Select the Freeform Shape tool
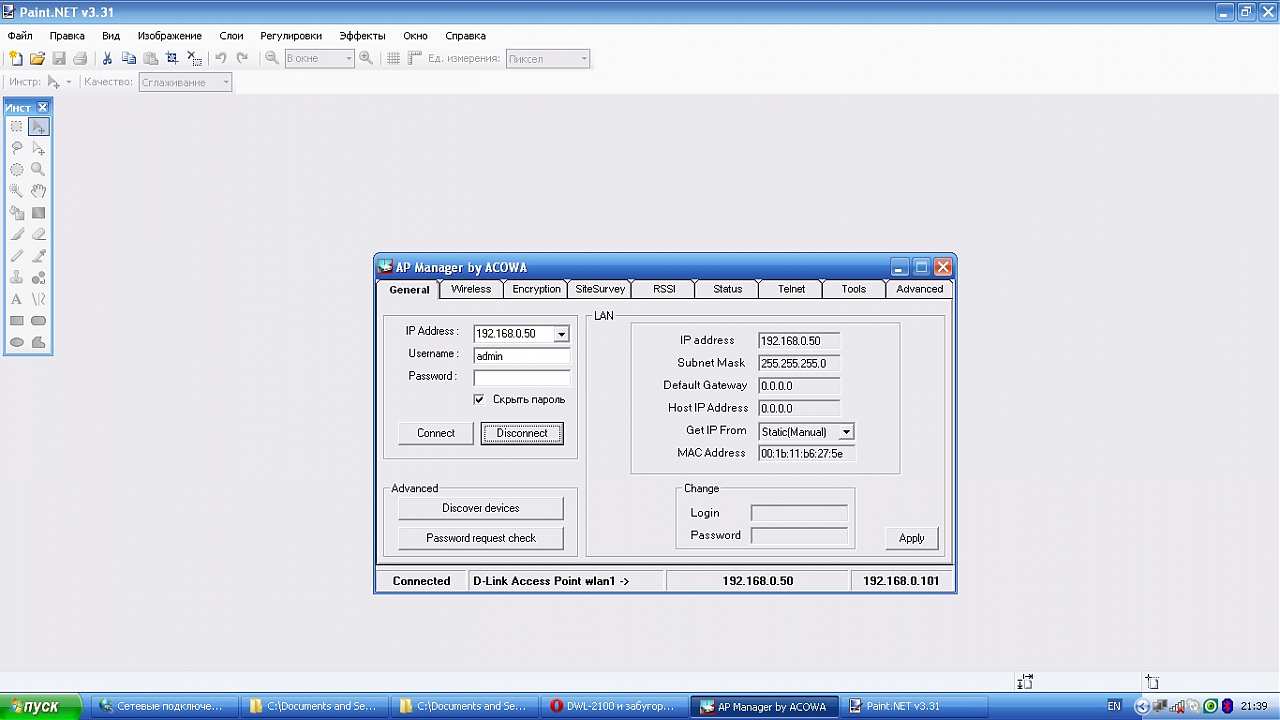 38,342
